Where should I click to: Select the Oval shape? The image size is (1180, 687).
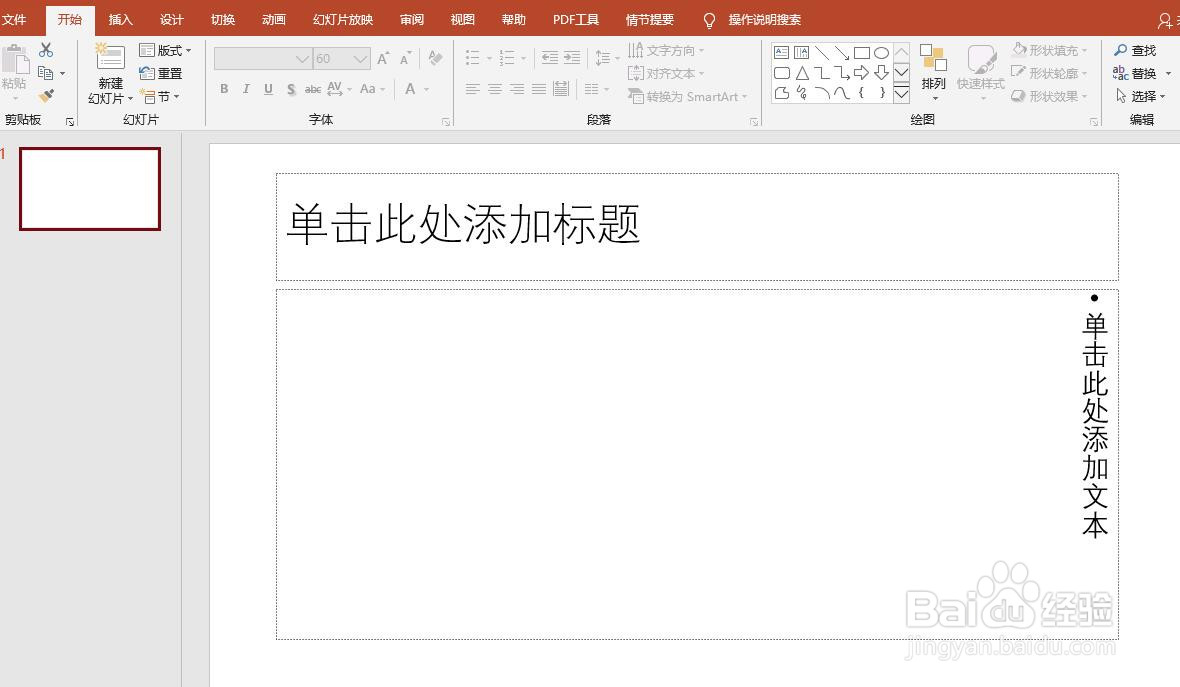(881, 53)
